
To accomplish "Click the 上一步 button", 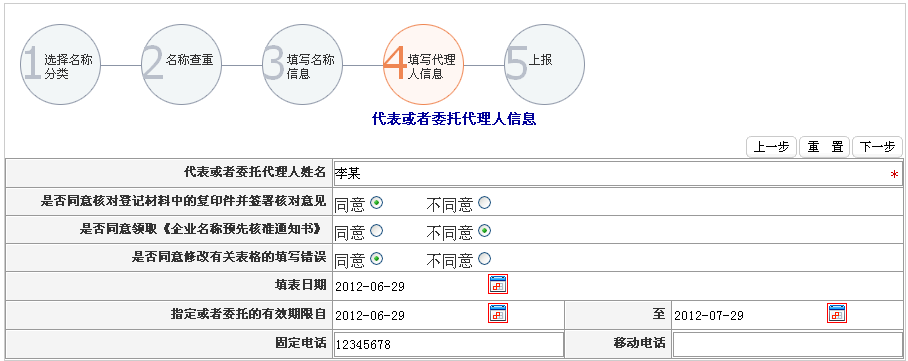I will [771, 147].
